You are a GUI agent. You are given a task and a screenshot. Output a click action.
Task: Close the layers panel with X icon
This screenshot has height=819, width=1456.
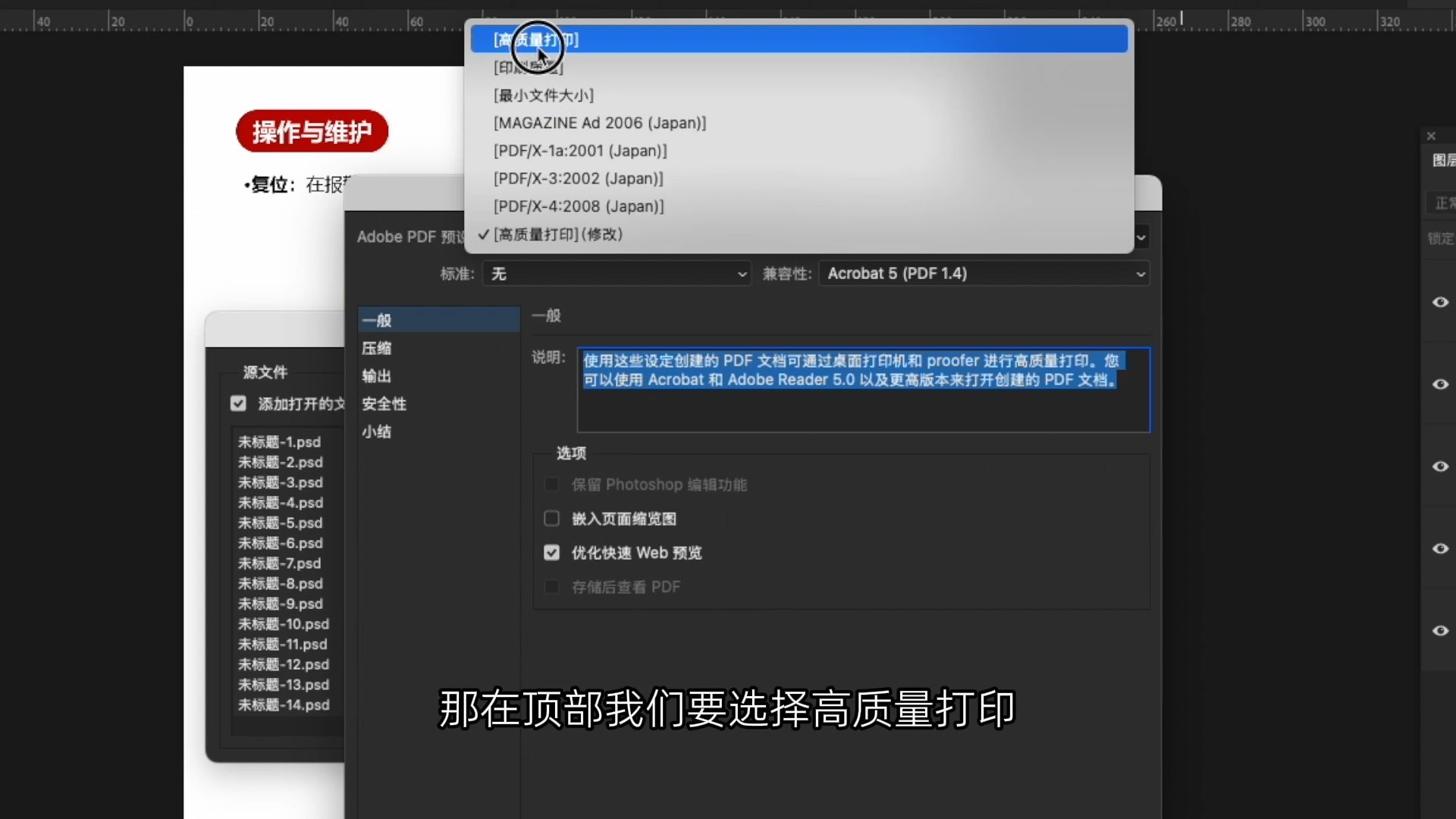click(x=1431, y=136)
